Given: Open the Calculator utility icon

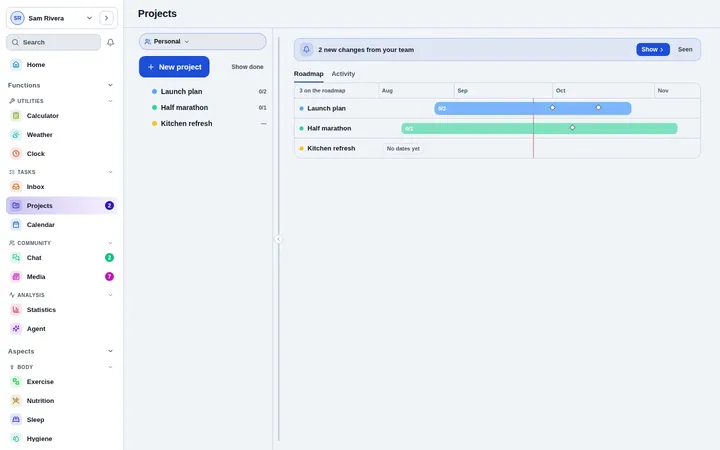Looking at the screenshot, I should click(x=16, y=116).
